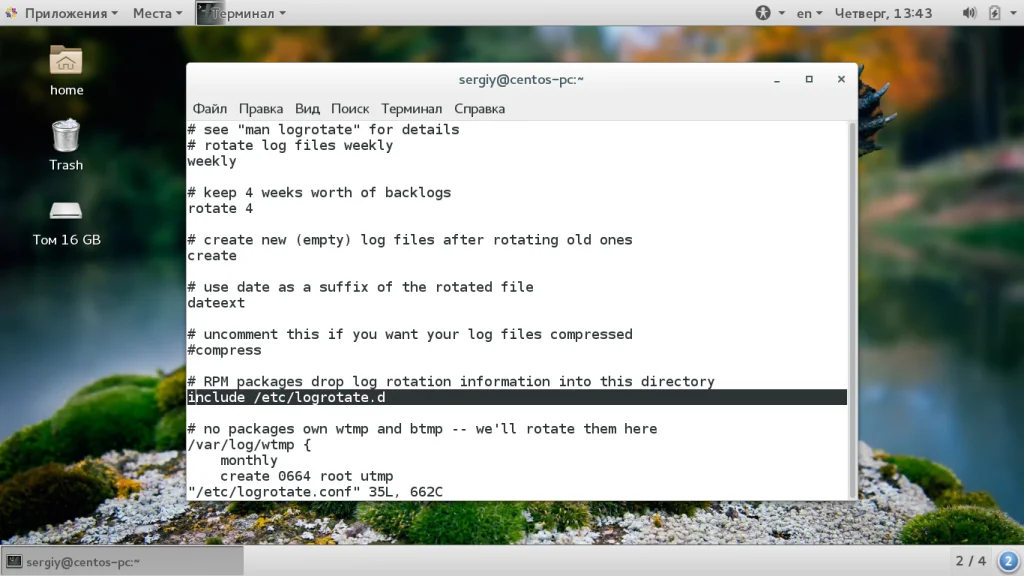This screenshot has width=1024, height=576.
Task: Open the en keyboard layout dropdown
Action: pyautogui.click(x=809, y=13)
